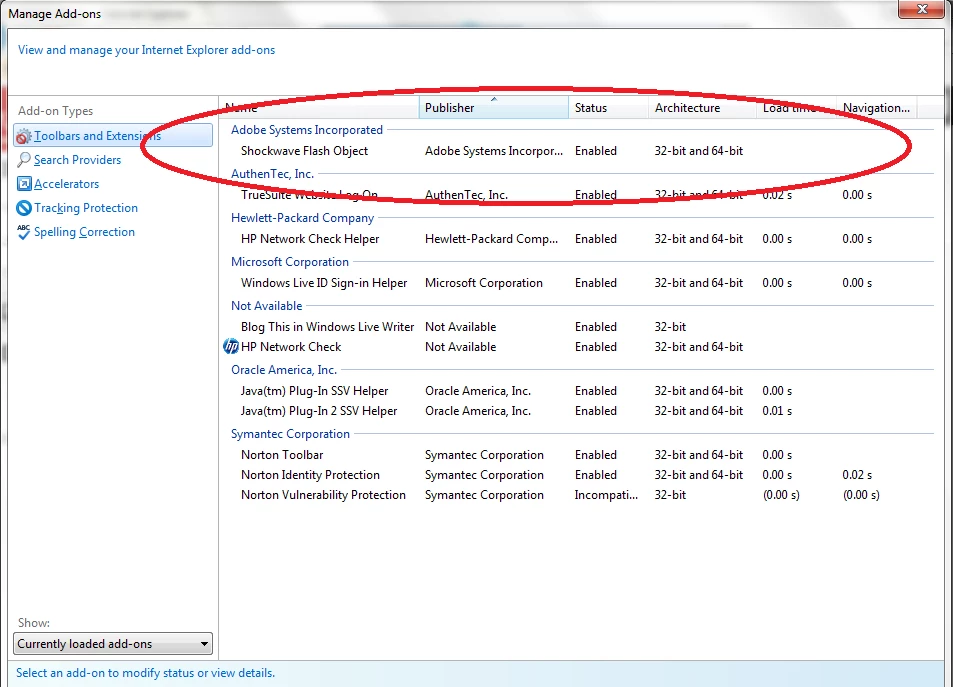Sort list by Status column header
Screen dimensions: 953x687
(x=608, y=108)
